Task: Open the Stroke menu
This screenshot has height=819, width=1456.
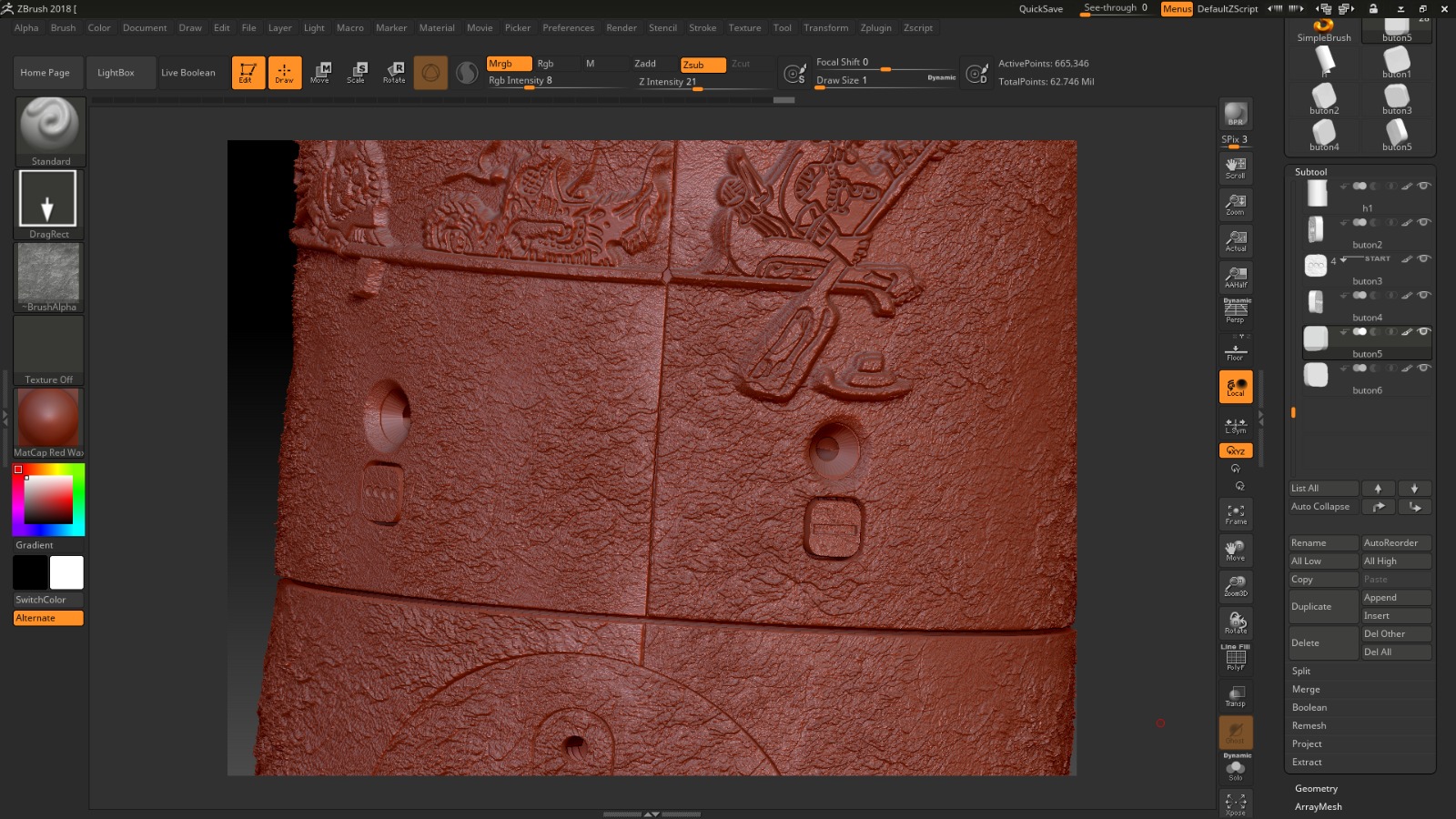Action: (702, 28)
